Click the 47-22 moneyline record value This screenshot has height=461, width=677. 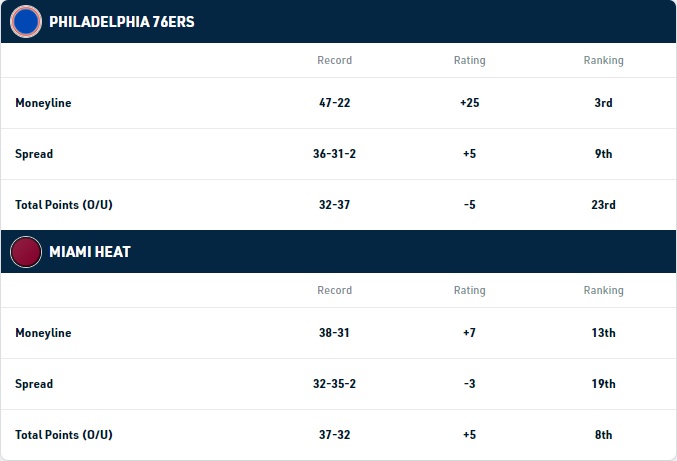335,103
